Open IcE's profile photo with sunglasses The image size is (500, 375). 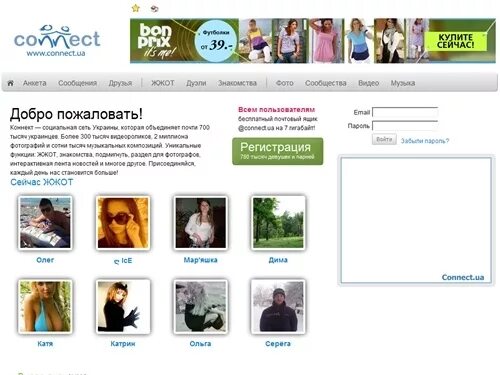(123, 223)
